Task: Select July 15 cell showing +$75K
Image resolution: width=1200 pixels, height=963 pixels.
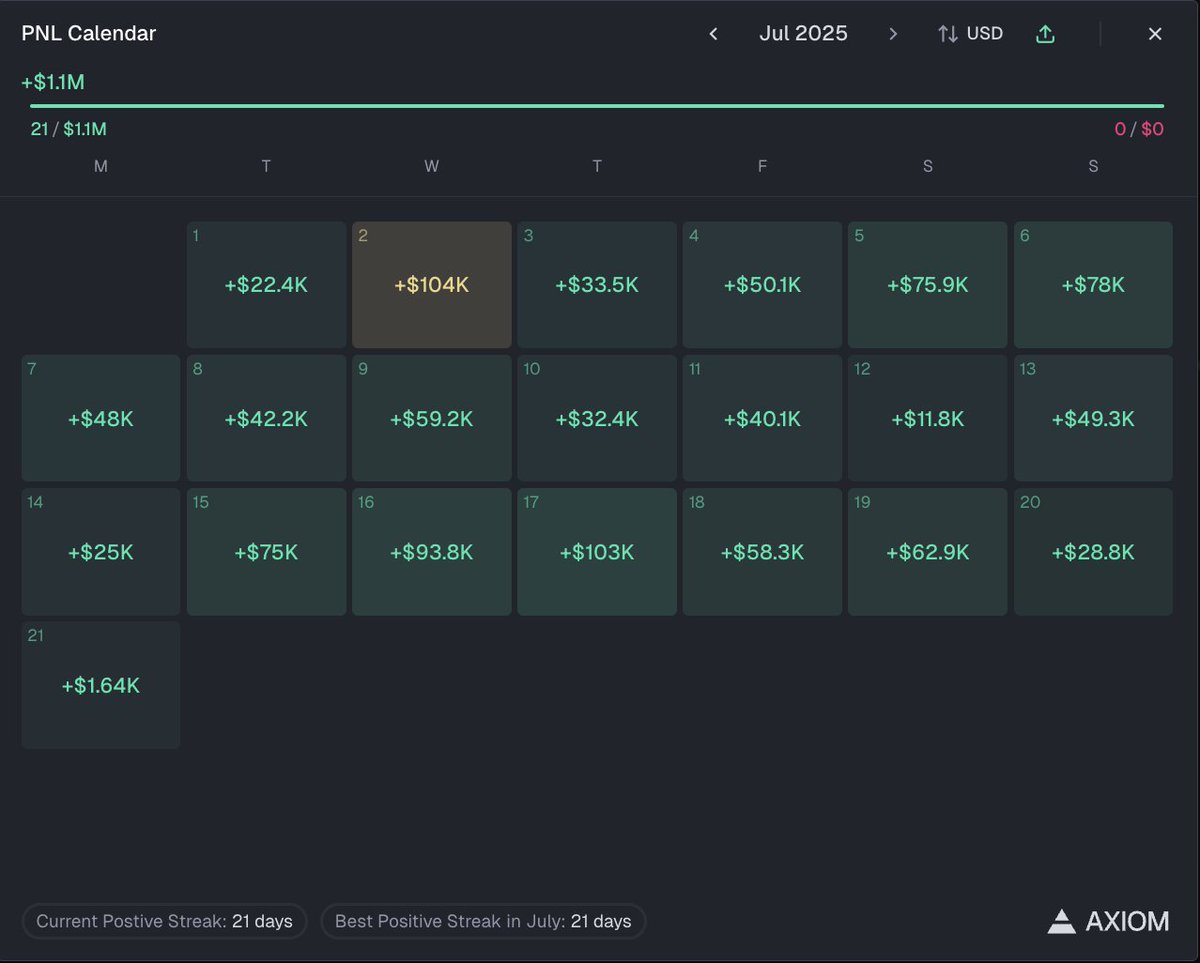Action: coord(266,552)
